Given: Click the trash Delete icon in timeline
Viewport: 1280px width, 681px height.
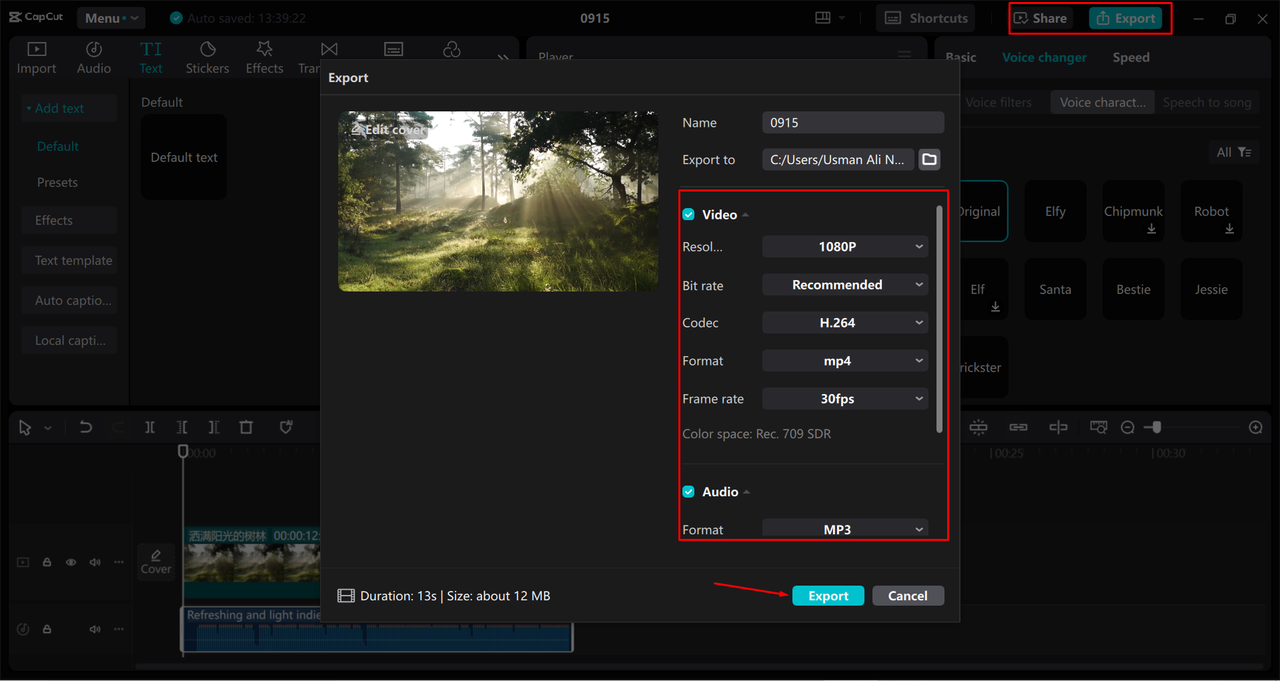Looking at the screenshot, I should coord(246,427).
